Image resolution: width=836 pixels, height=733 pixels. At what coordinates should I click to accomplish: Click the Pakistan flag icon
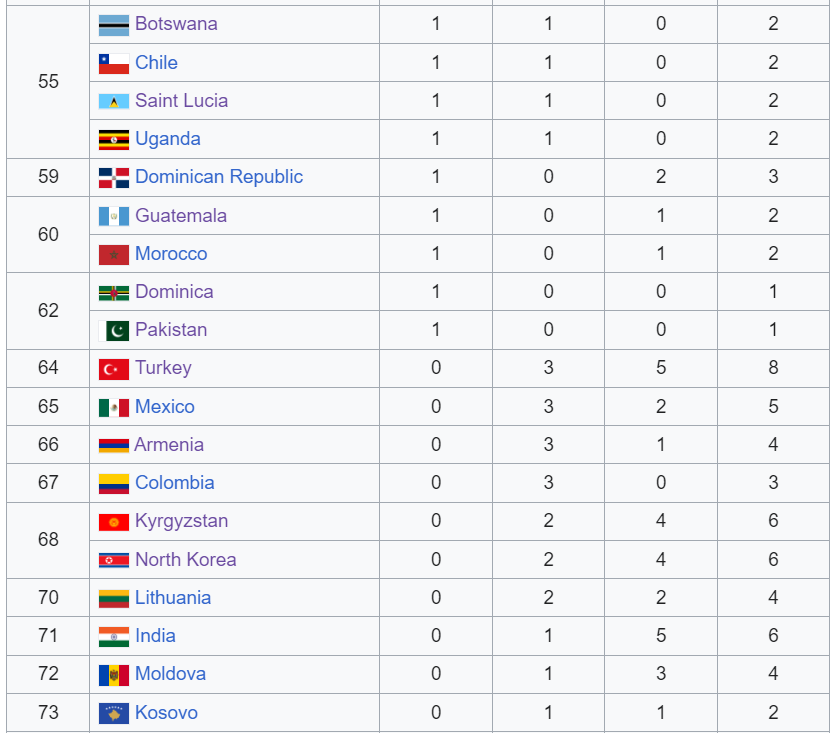point(114,331)
